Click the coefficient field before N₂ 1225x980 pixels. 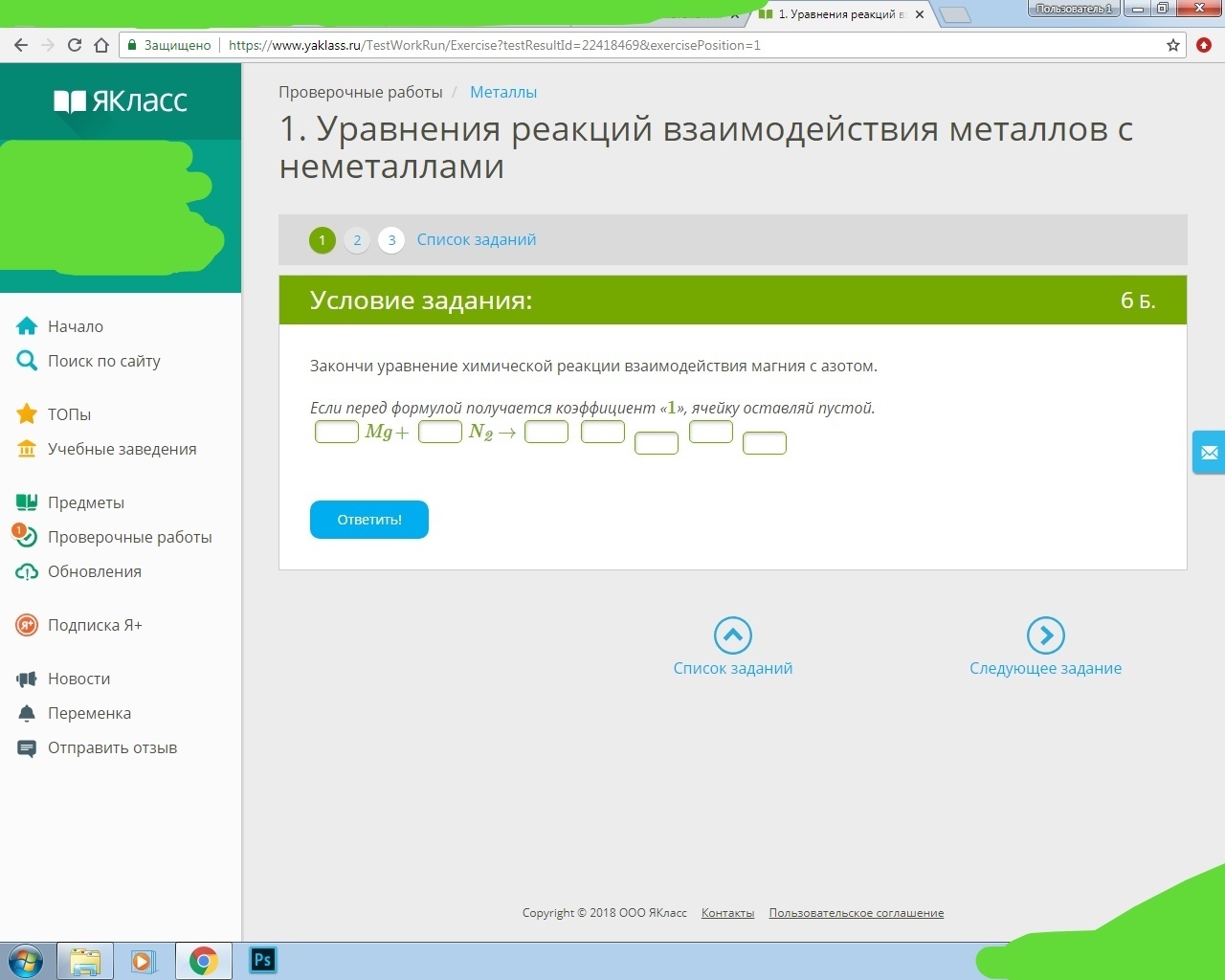pyautogui.click(x=440, y=432)
